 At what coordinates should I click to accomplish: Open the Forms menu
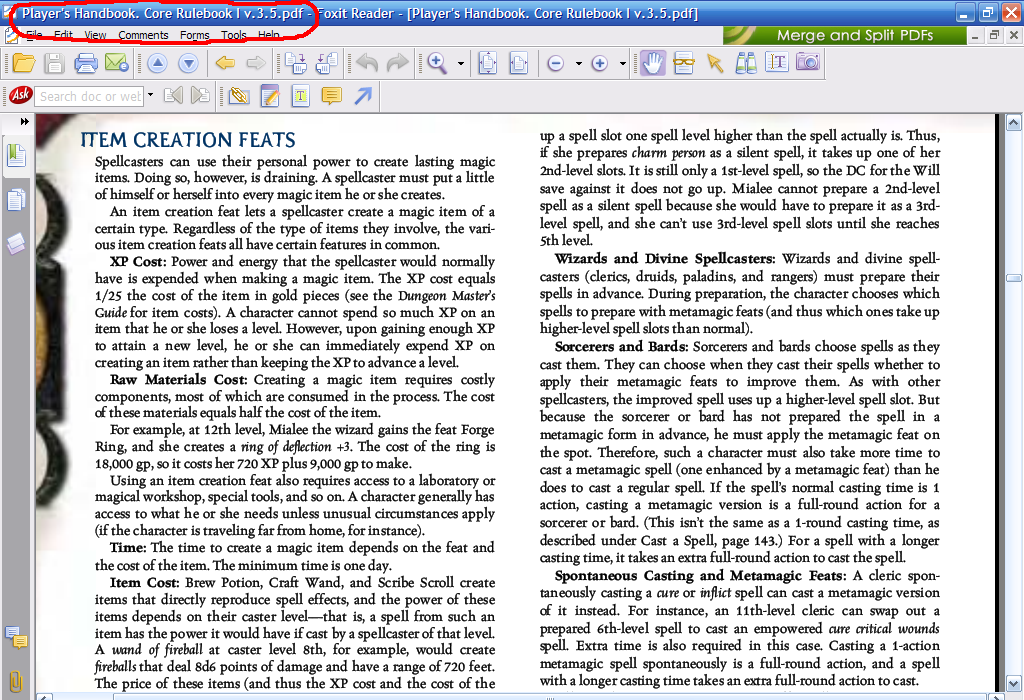click(195, 35)
